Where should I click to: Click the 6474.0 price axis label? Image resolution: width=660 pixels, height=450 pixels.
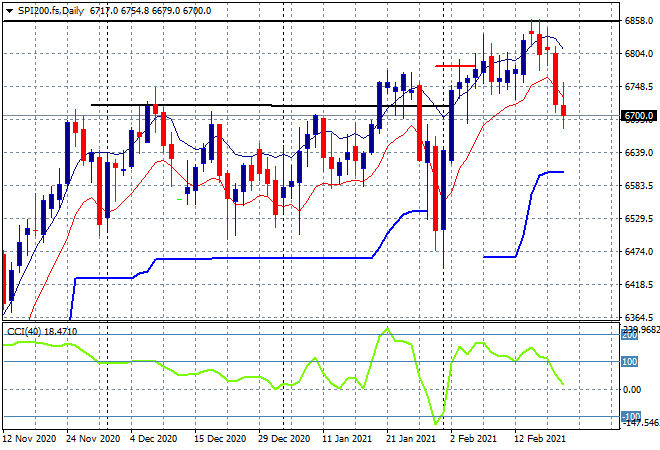tap(639, 251)
